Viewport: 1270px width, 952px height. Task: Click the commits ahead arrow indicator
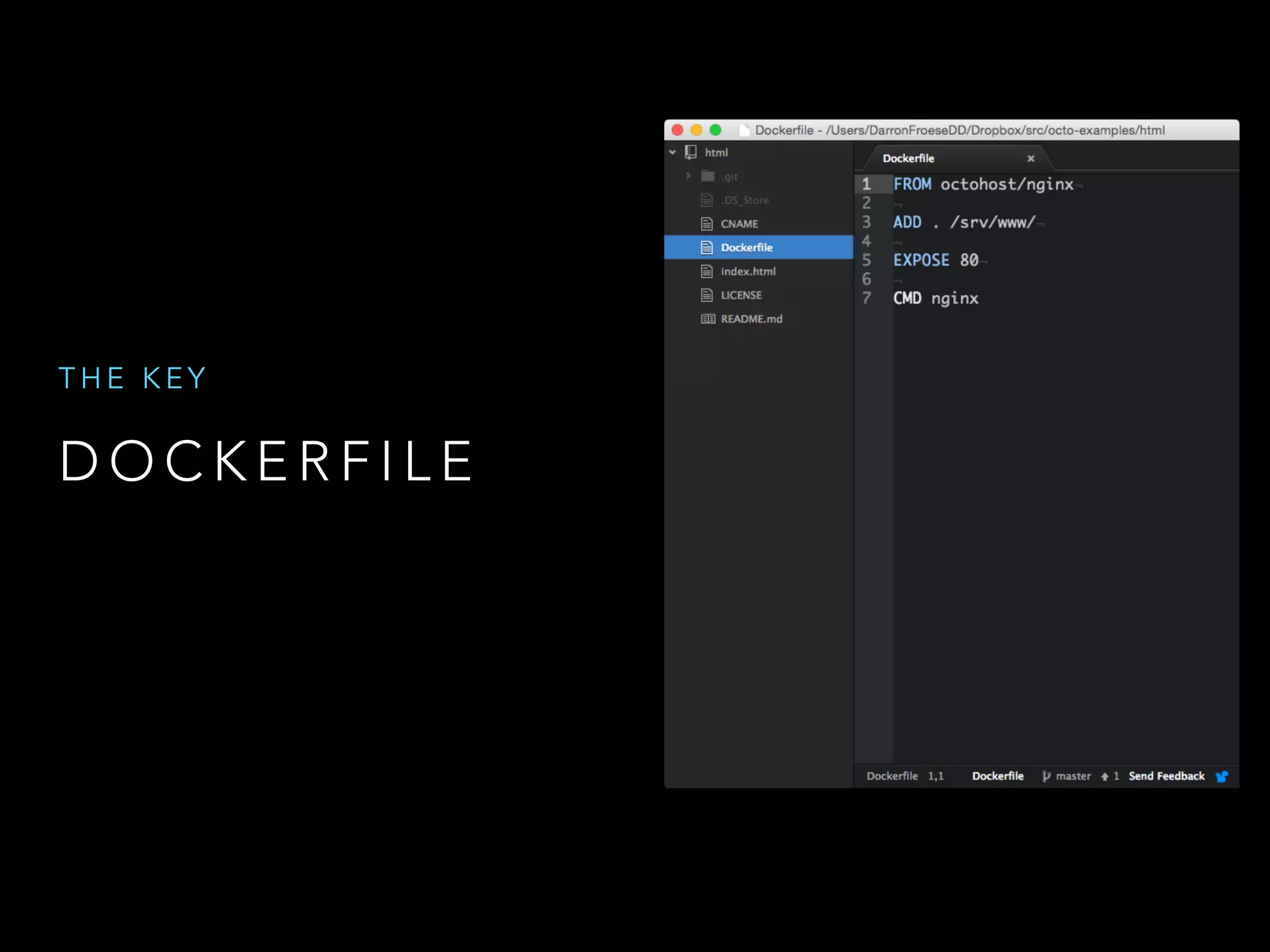(1109, 776)
